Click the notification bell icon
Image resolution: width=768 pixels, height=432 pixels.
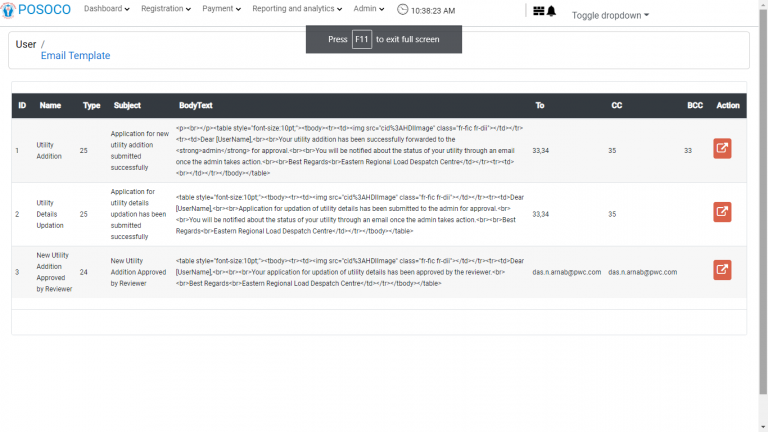[551, 11]
